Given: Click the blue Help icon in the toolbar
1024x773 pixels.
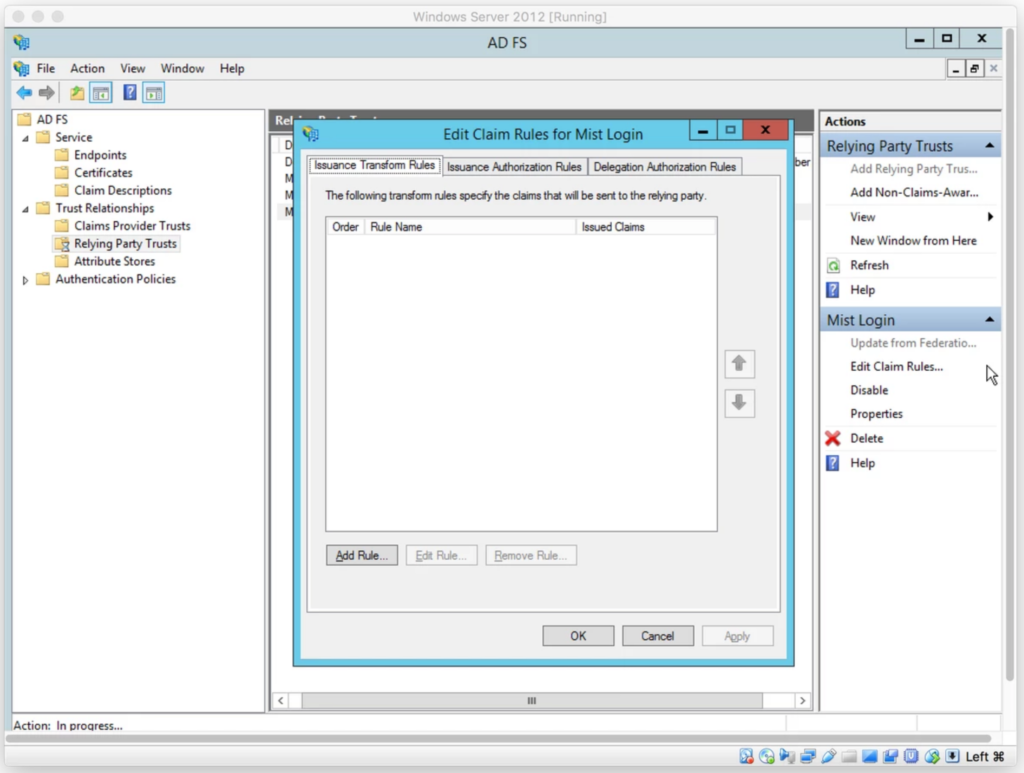Looking at the screenshot, I should (x=130, y=93).
